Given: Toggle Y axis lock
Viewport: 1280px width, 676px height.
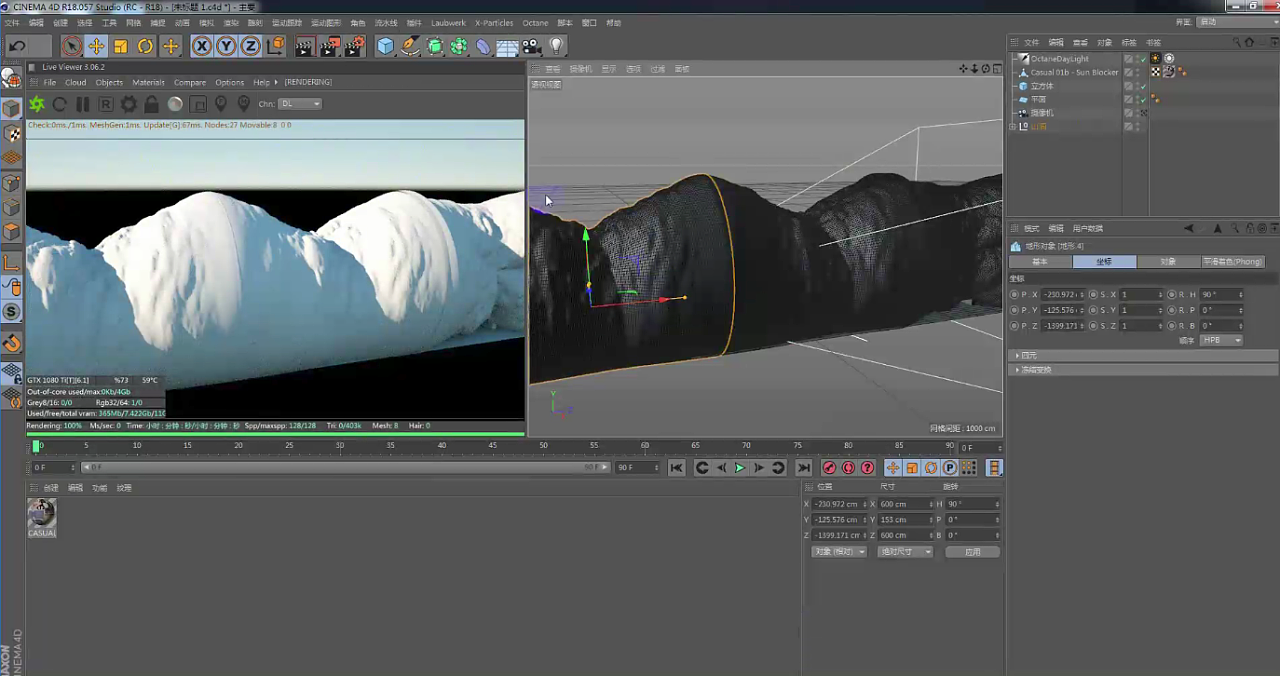Looking at the screenshot, I should [226, 46].
